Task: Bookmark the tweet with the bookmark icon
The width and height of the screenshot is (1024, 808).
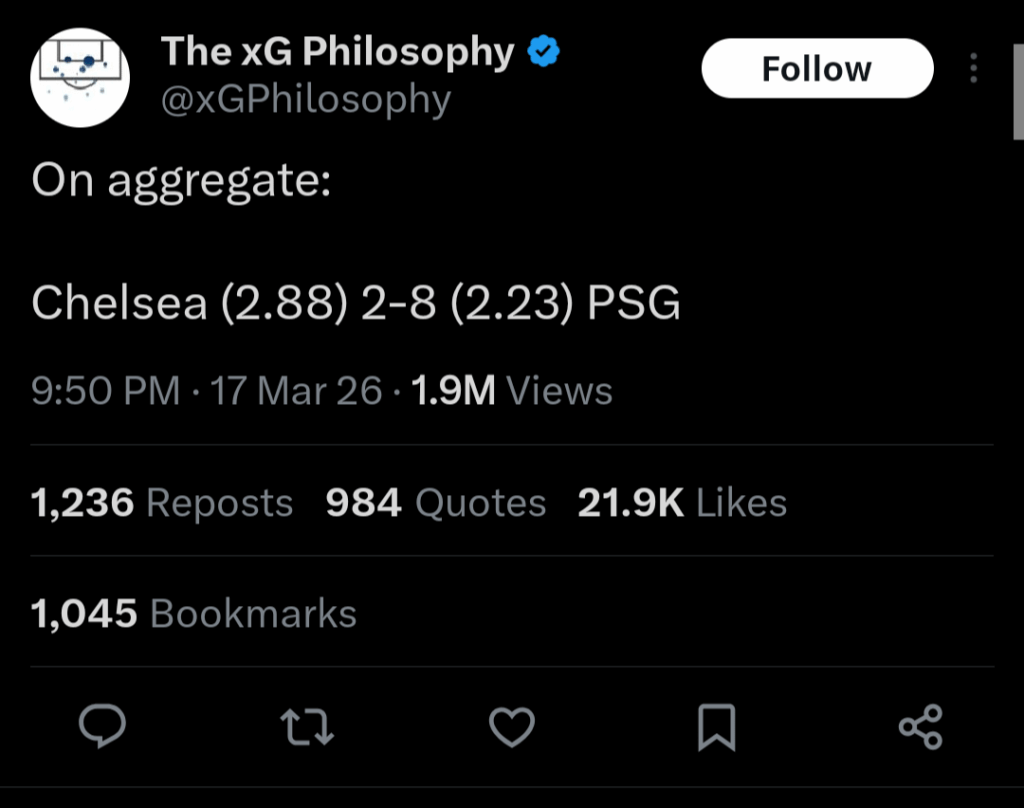Action: click(x=717, y=729)
